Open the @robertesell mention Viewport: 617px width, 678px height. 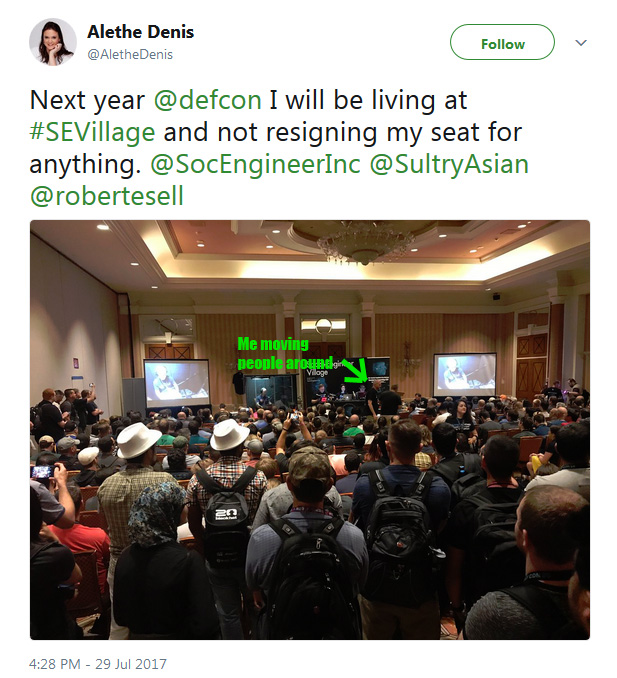click(x=107, y=196)
